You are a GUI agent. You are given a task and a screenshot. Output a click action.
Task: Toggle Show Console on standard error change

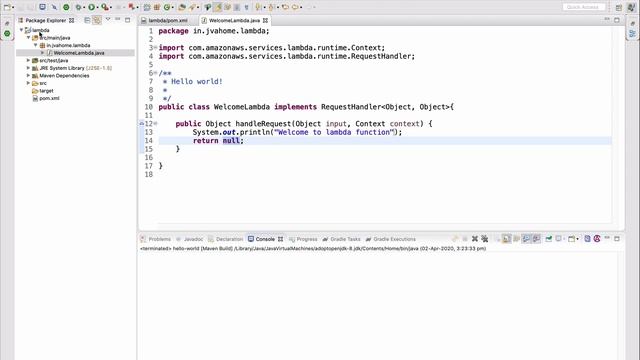tap(537, 239)
